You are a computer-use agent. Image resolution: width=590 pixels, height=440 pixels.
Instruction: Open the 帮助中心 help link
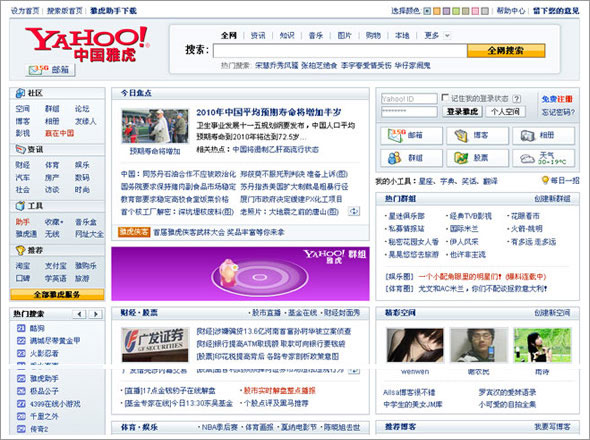click(511, 11)
